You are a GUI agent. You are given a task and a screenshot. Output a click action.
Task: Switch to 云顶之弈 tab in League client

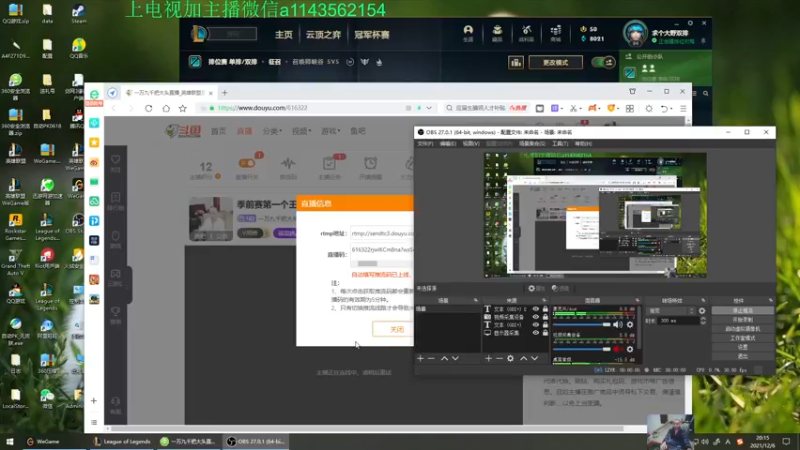(323, 35)
